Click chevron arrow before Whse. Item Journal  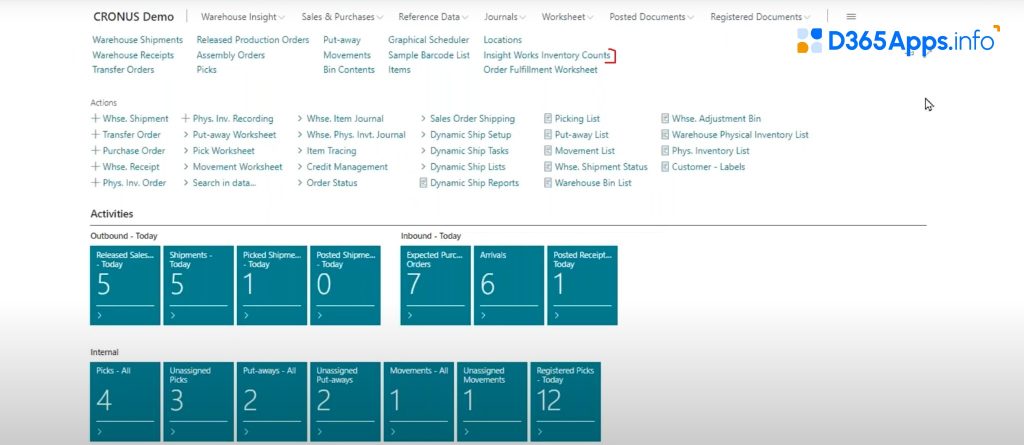coord(300,119)
